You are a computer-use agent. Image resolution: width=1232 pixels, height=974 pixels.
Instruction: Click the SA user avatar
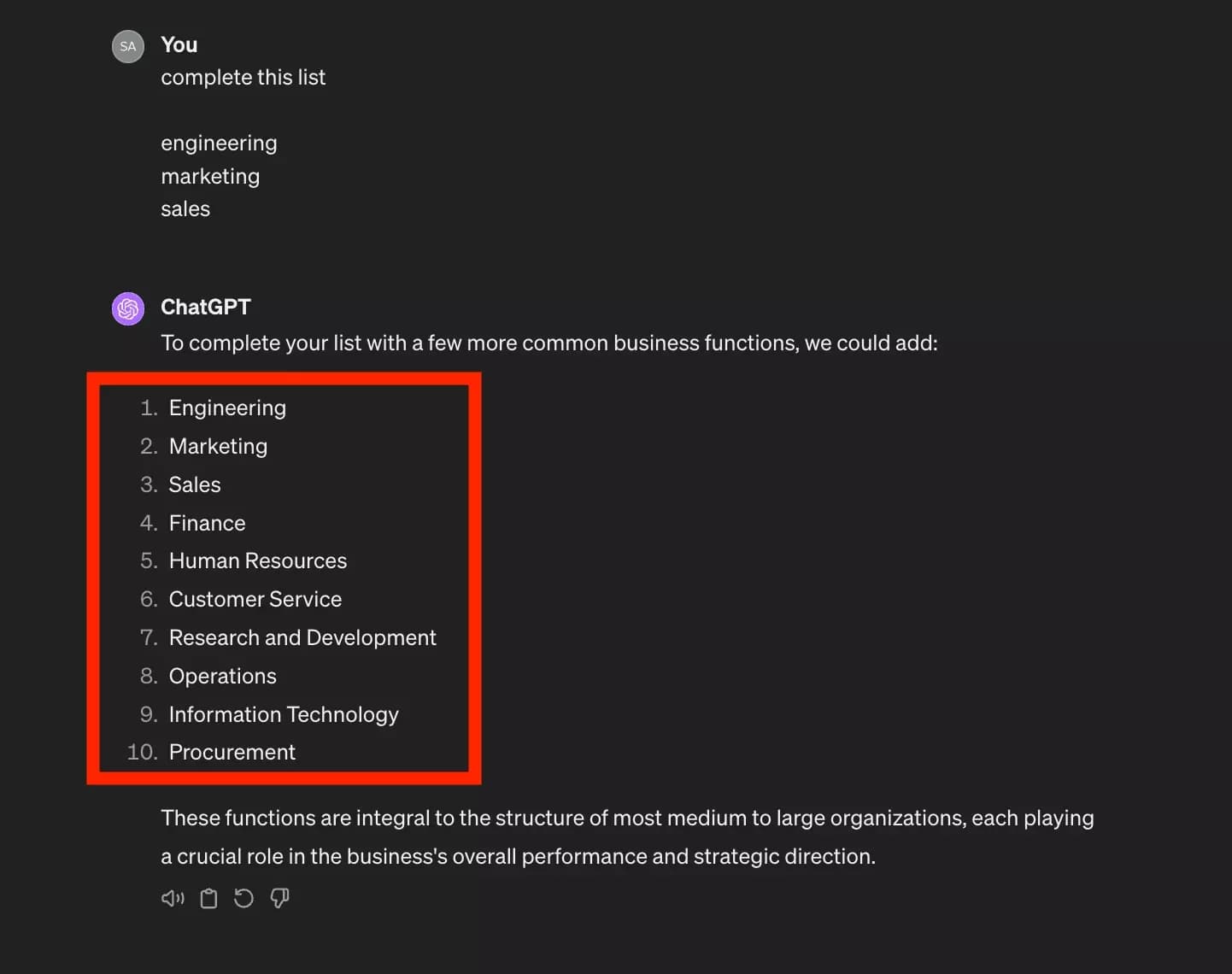(x=127, y=46)
